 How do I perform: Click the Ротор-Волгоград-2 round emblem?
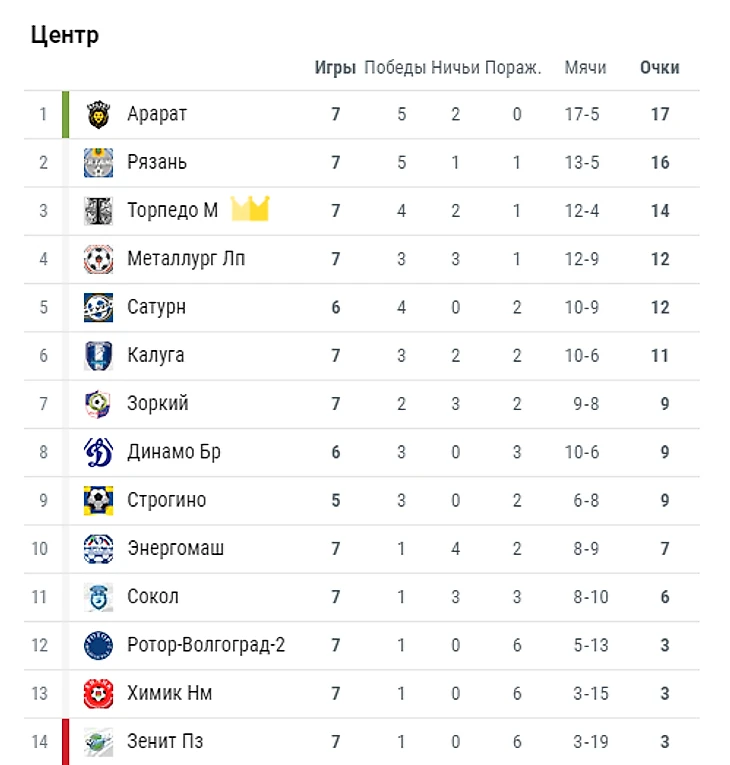point(98,645)
